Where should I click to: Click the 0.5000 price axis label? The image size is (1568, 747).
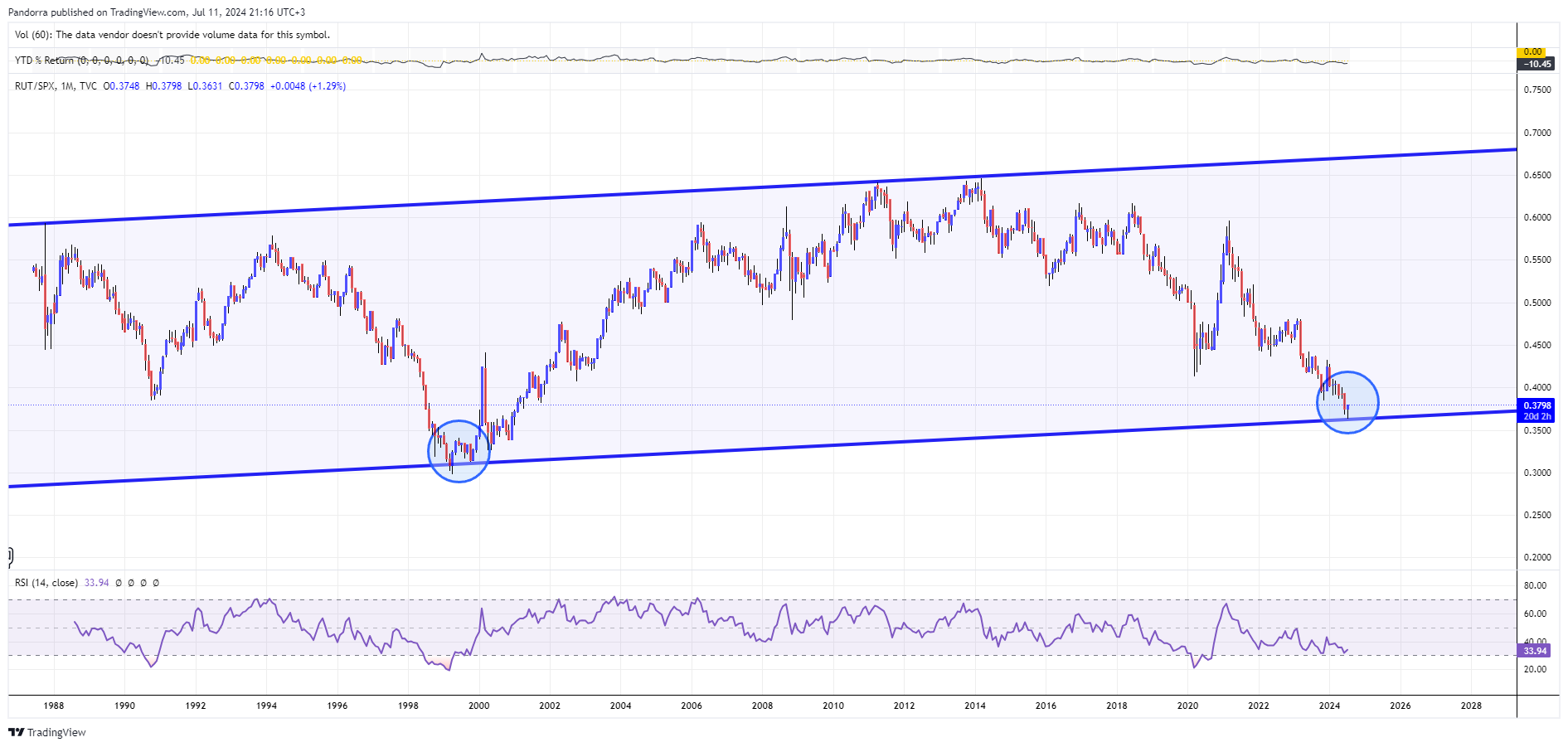(1536, 303)
